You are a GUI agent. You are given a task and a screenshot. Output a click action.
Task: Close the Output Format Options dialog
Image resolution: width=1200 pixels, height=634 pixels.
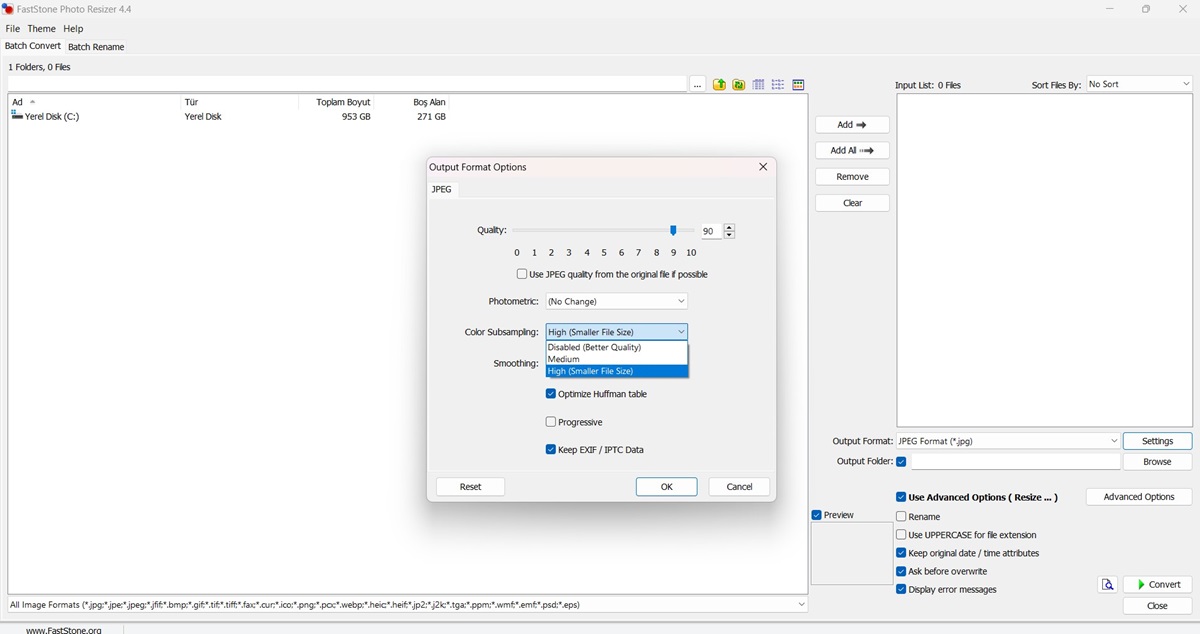tap(763, 167)
